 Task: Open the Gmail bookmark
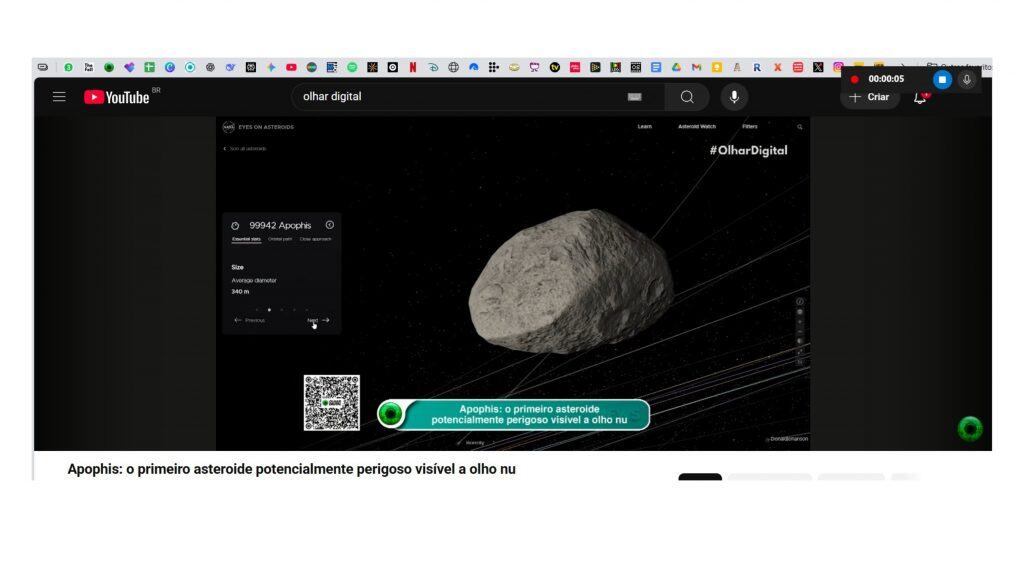(697, 67)
